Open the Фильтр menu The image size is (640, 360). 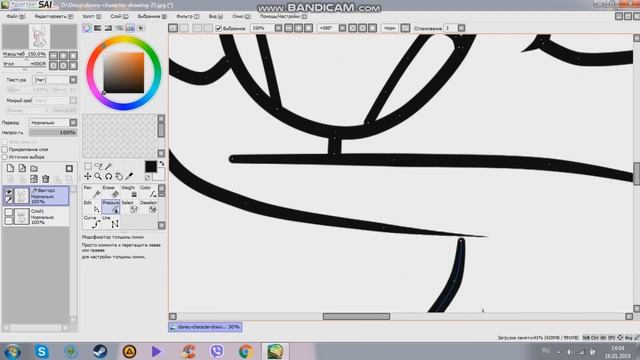[x=187, y=16]
